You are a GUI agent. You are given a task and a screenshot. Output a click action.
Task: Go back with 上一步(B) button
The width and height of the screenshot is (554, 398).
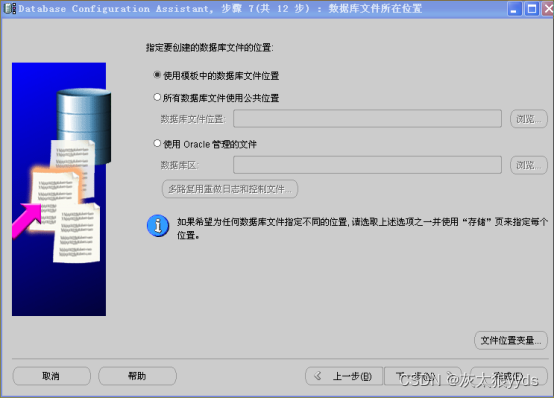pyautogui.click(x=344, y=376)
